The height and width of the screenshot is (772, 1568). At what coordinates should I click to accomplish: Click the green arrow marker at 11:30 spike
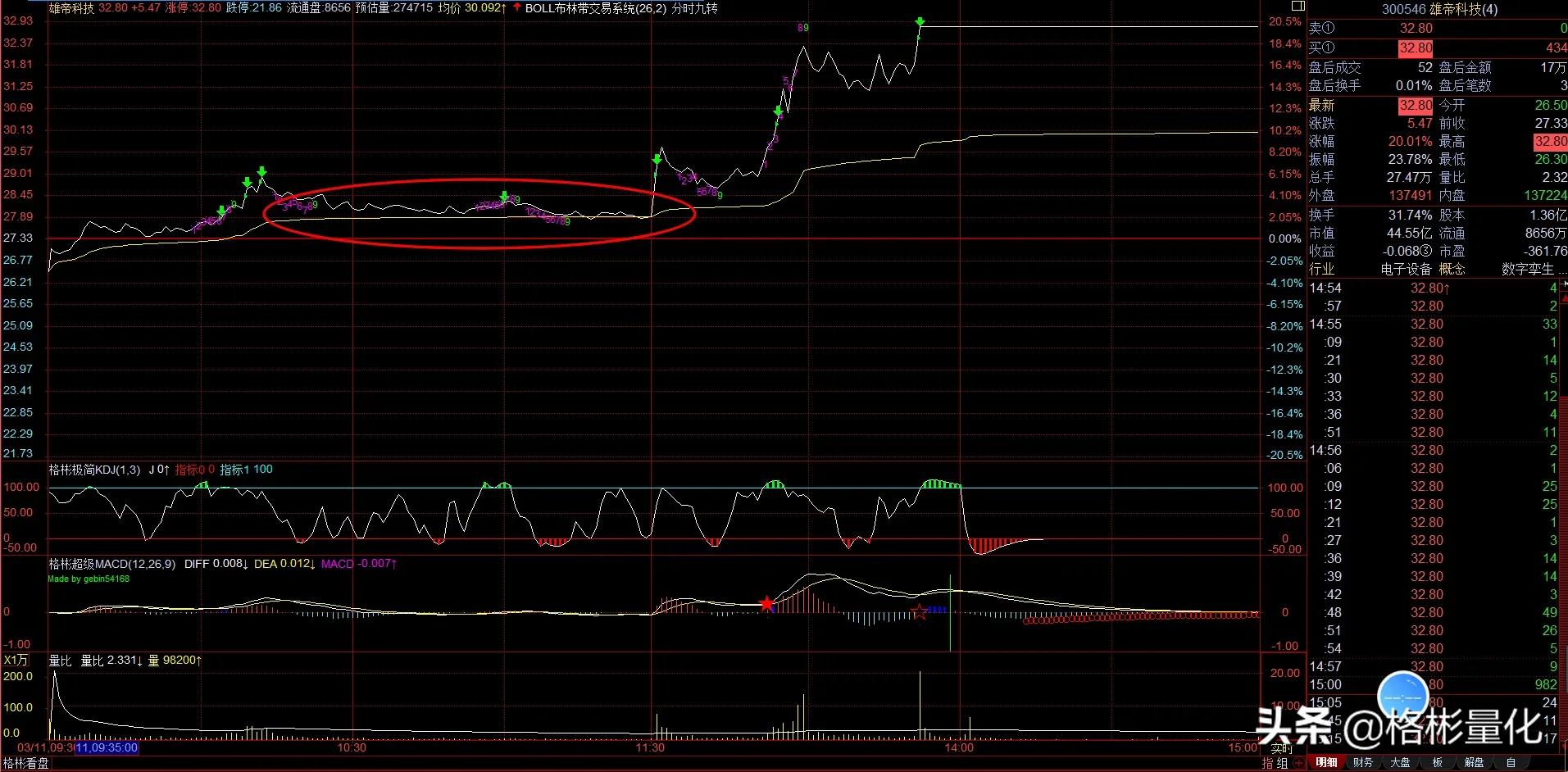(x=657, y=160)
